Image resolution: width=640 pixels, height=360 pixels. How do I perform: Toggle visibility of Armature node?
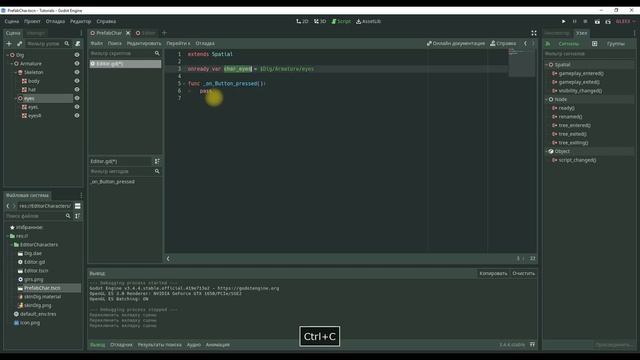point(77,64)
